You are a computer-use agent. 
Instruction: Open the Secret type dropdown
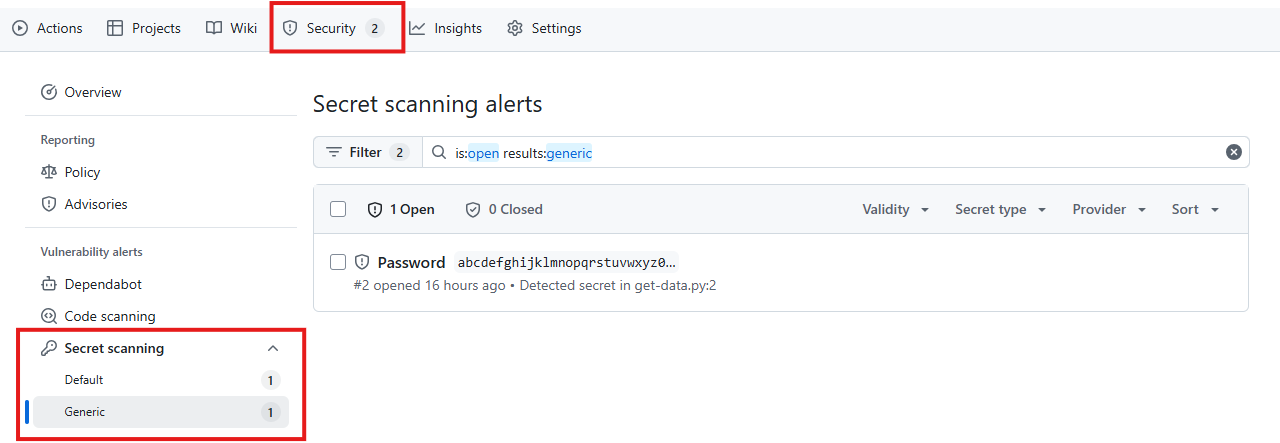1001,209
